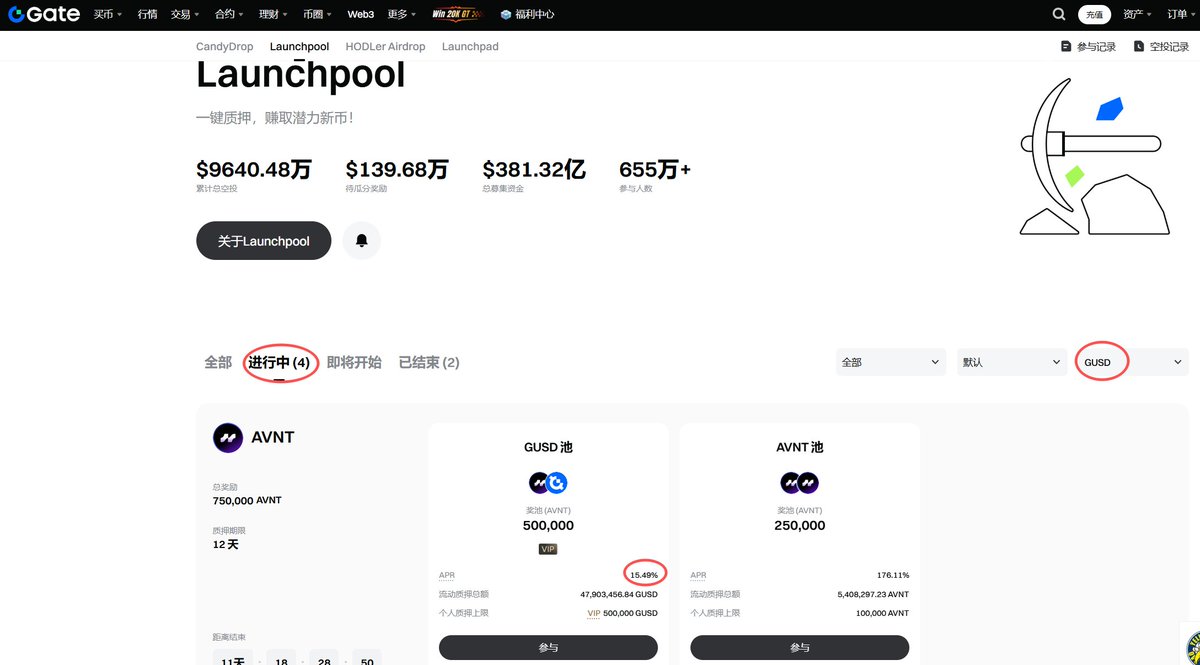Open the 全部 filter dropdown

(891, 362)
